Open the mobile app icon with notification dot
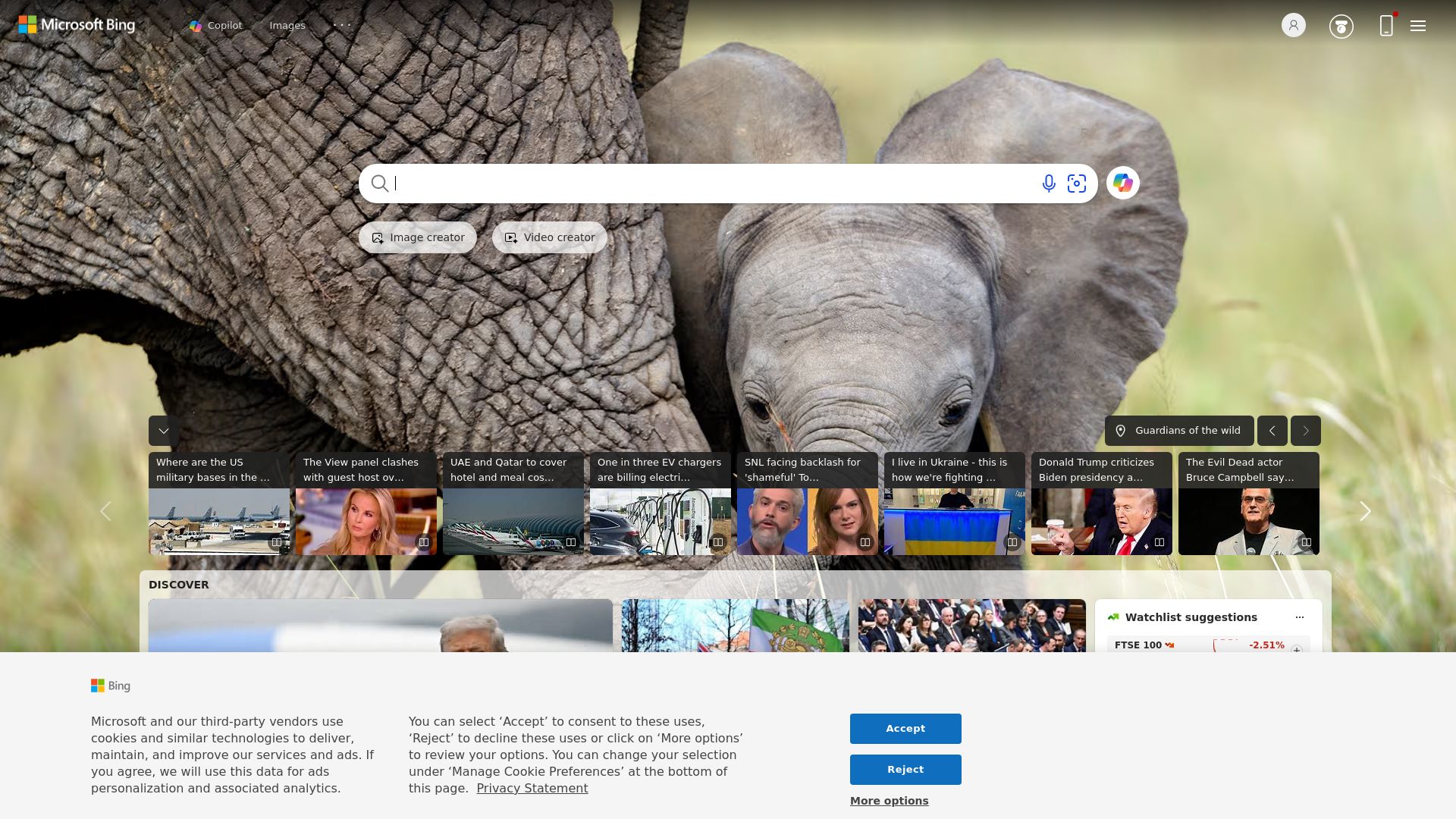 [x=1386, y=25]
